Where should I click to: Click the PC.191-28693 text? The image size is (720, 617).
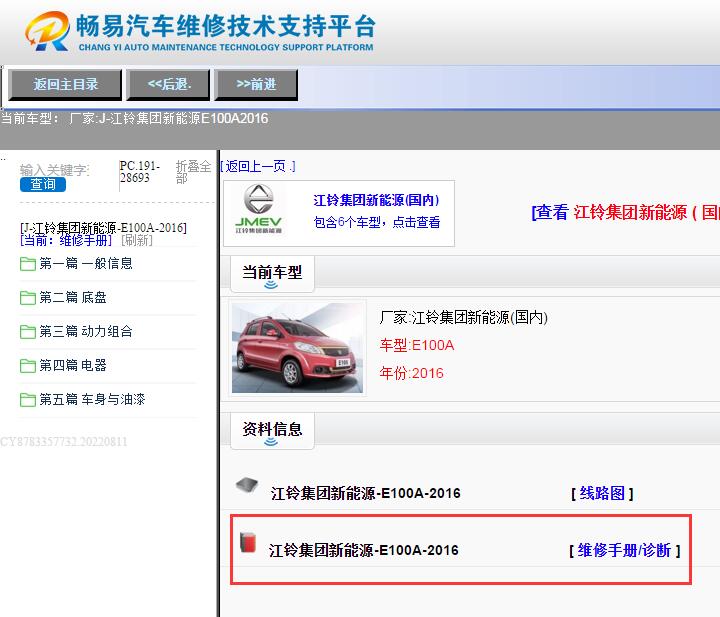tap(140, 172)
